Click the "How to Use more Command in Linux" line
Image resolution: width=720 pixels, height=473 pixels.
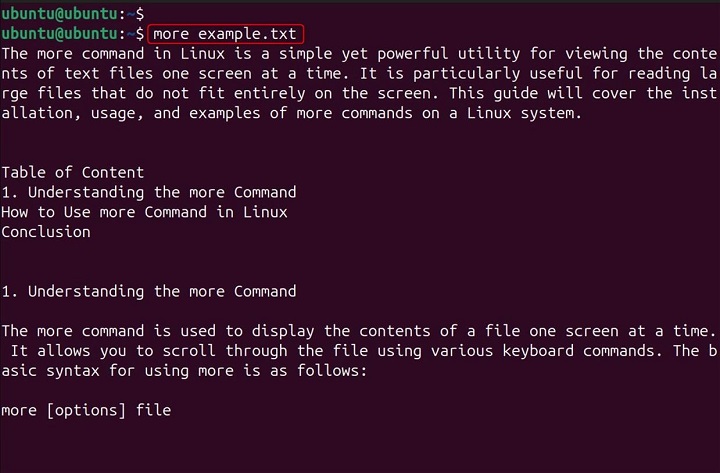[145, 212]
